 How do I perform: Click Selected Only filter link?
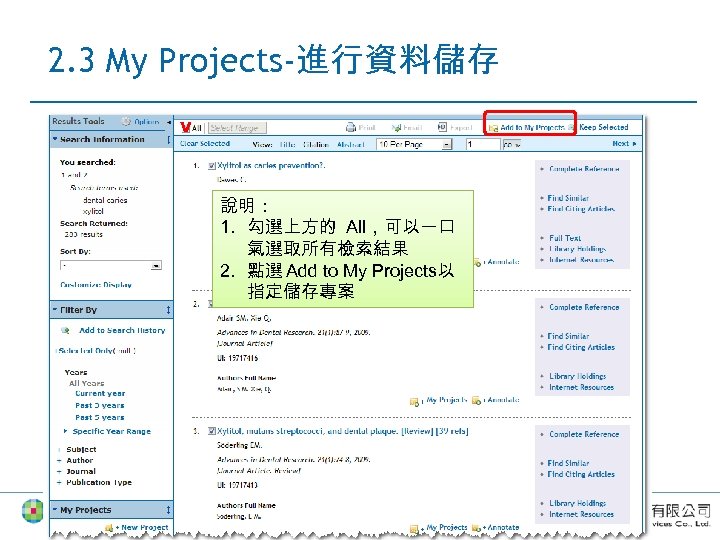click(97, 350)
